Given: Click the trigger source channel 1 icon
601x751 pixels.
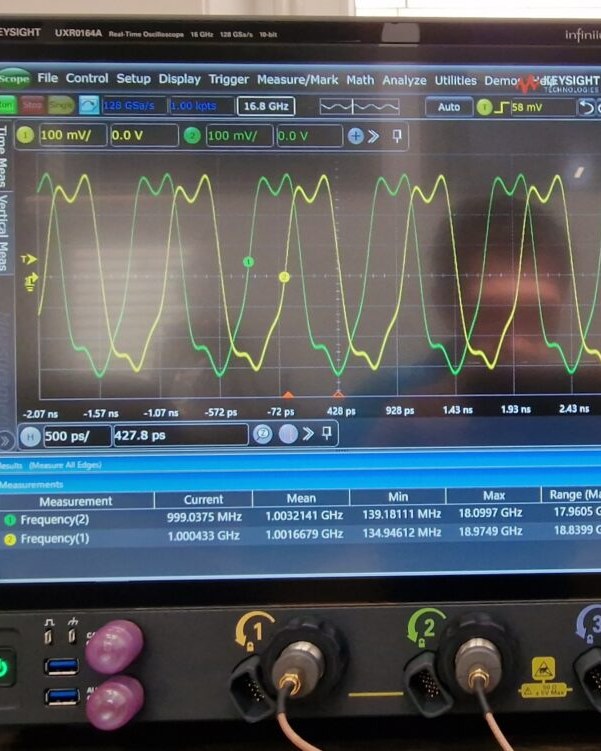Looking at the screenshot, I should 484,107.
